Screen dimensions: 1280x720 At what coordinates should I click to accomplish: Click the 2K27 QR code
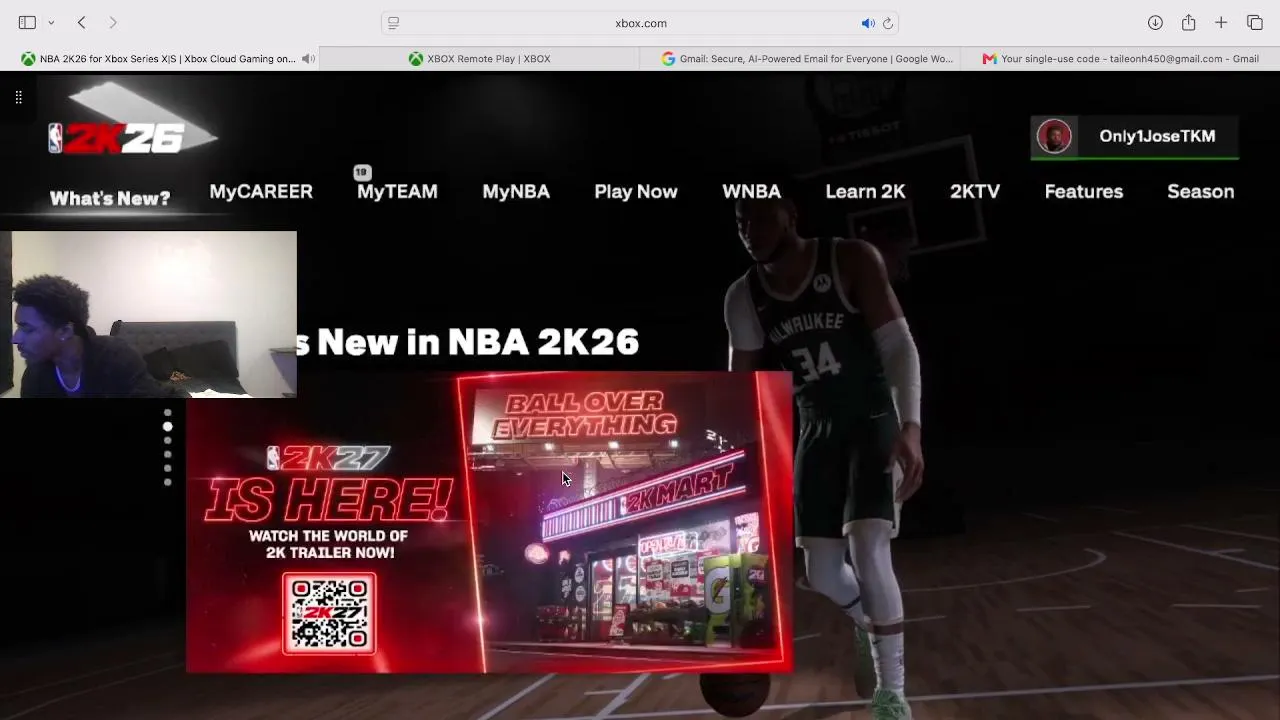coord(329,614)
